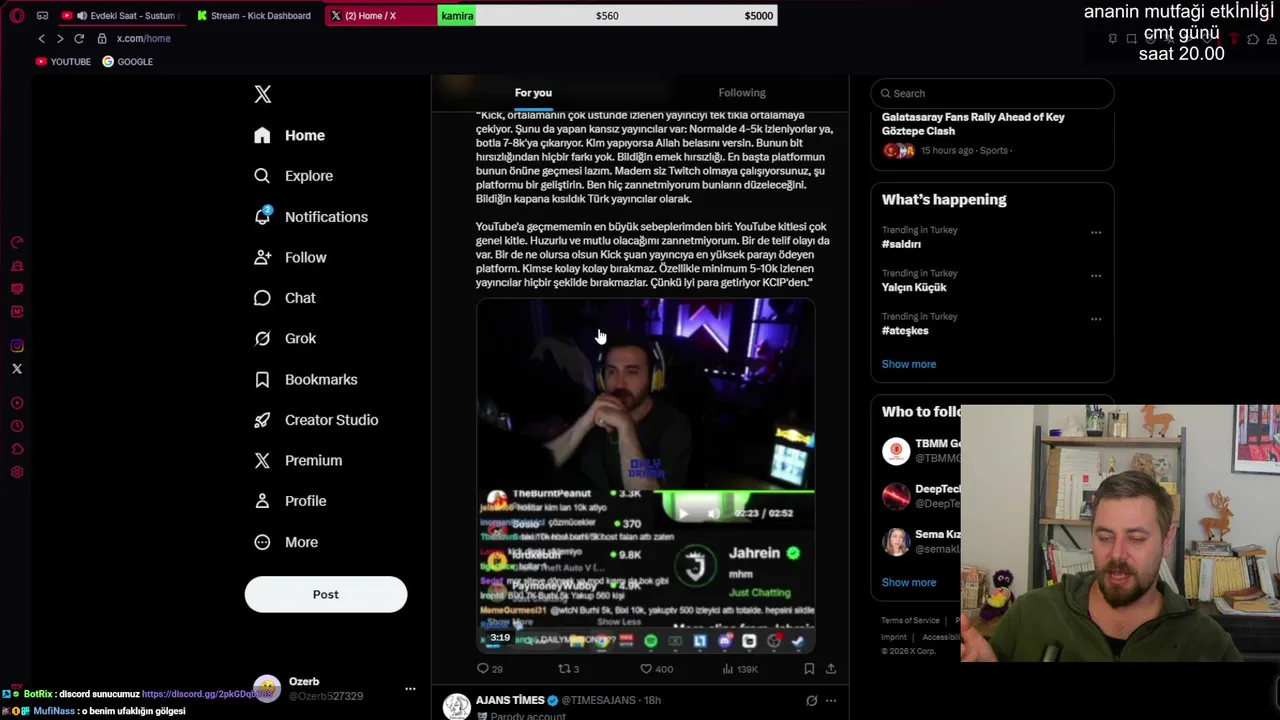
Task: Open the Follow section
Action: [x=291, y=257]
